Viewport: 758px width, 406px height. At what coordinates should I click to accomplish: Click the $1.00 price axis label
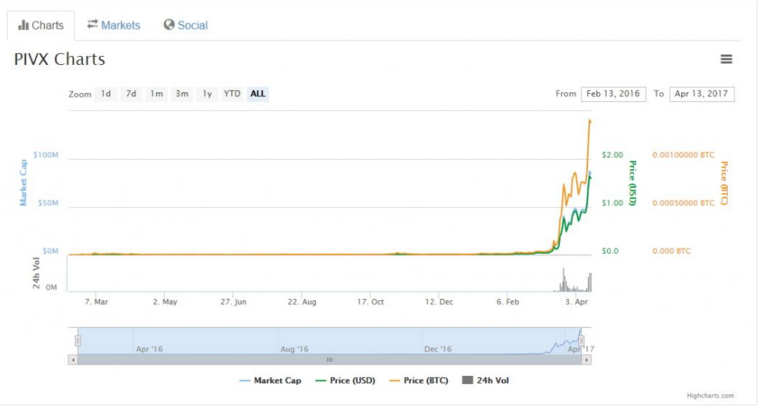point(612,203)
